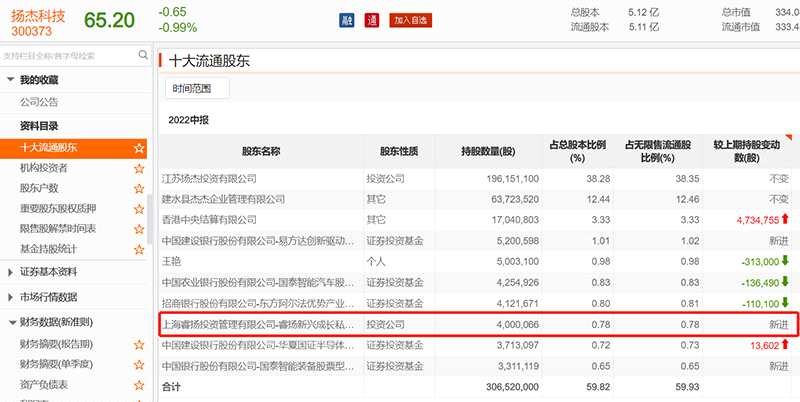Toggle favorite star for 财务摘要(报告期)
800x402 pixels.
click(139, 345)
